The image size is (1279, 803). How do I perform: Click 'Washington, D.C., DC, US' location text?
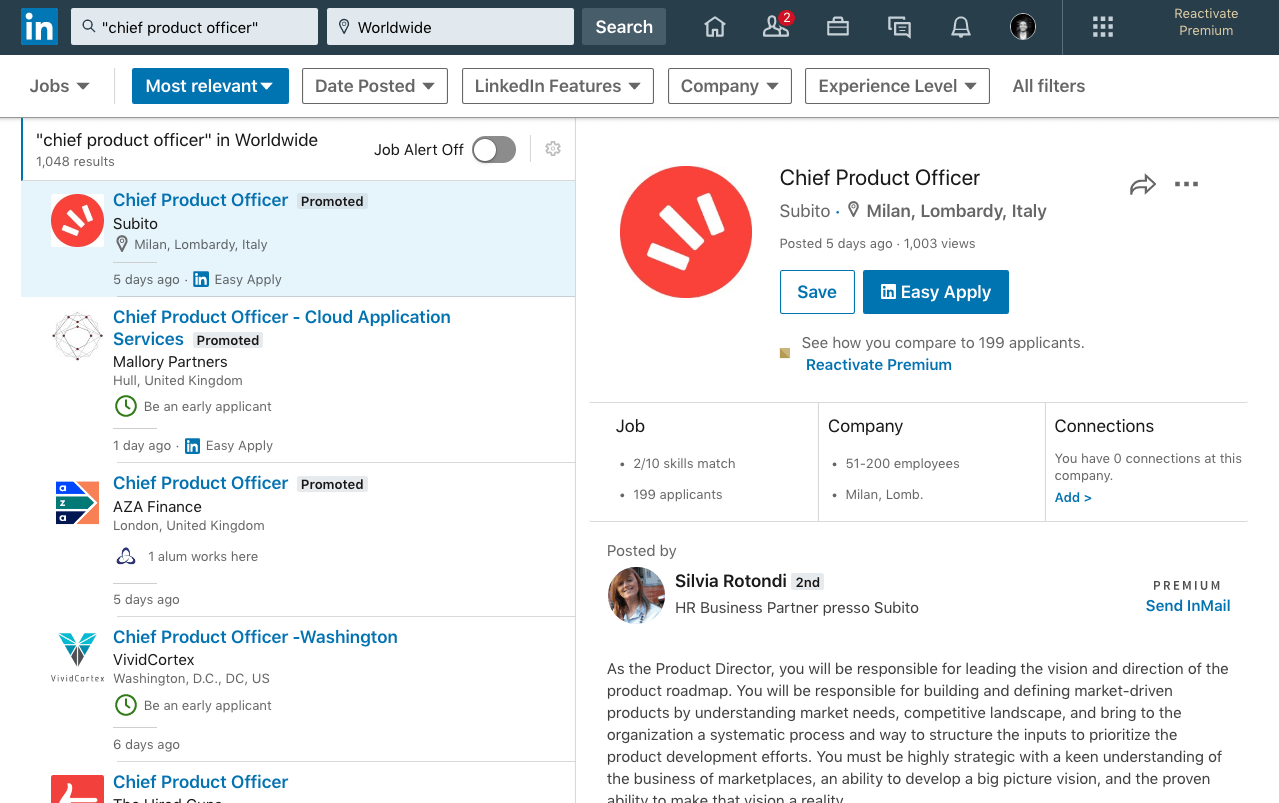191,679
